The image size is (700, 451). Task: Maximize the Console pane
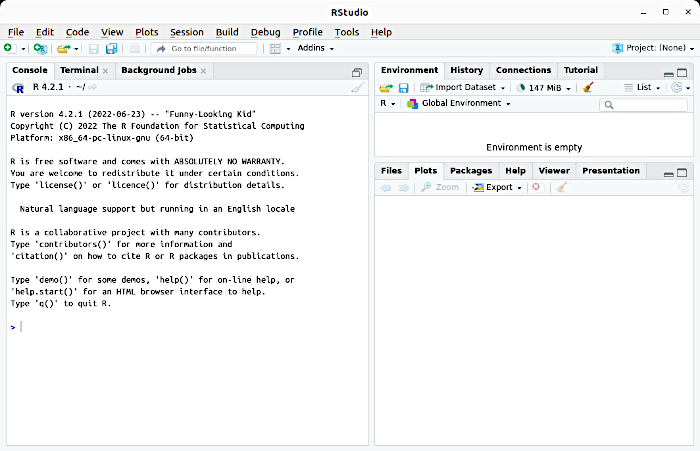(357, 72)
